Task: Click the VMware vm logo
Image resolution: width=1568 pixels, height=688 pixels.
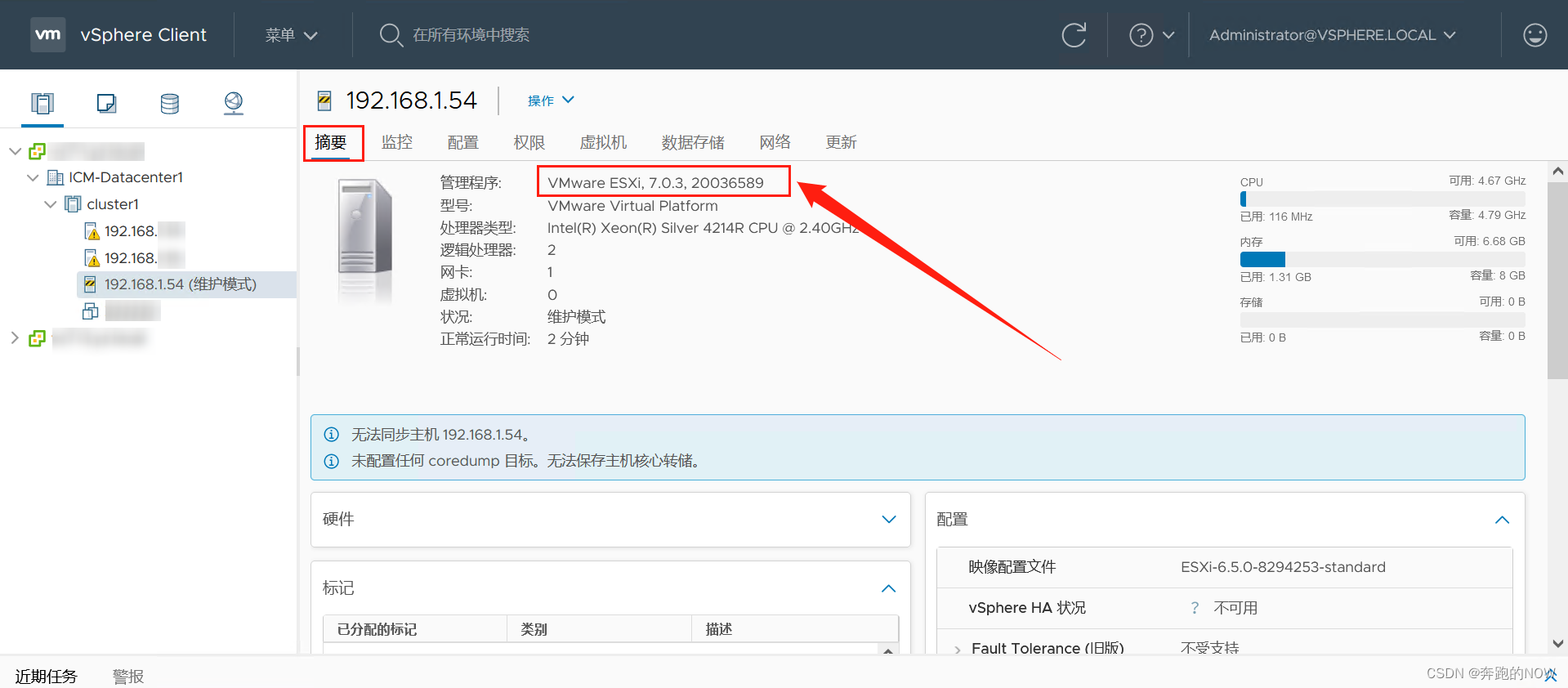Action: [48, 34]
